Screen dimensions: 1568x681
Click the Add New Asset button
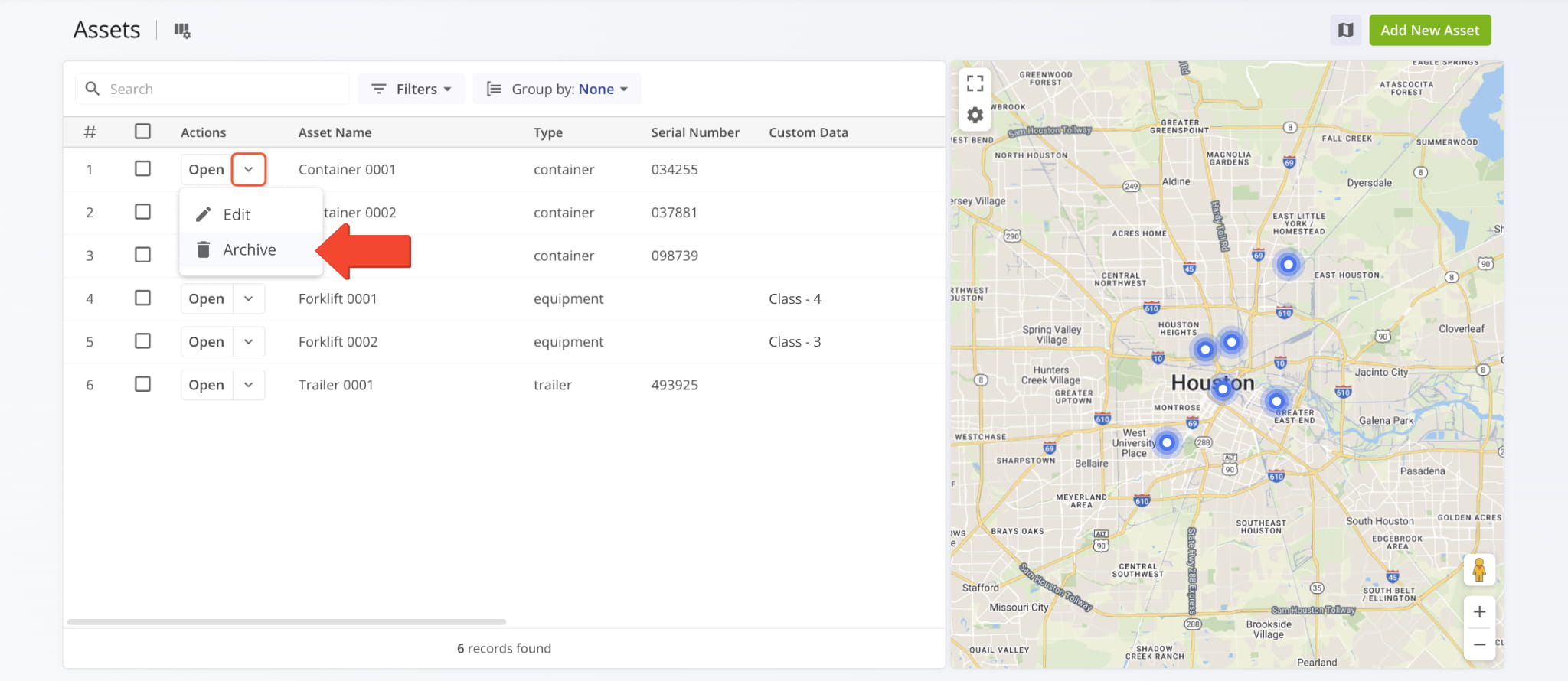[x=1429, y=31]
